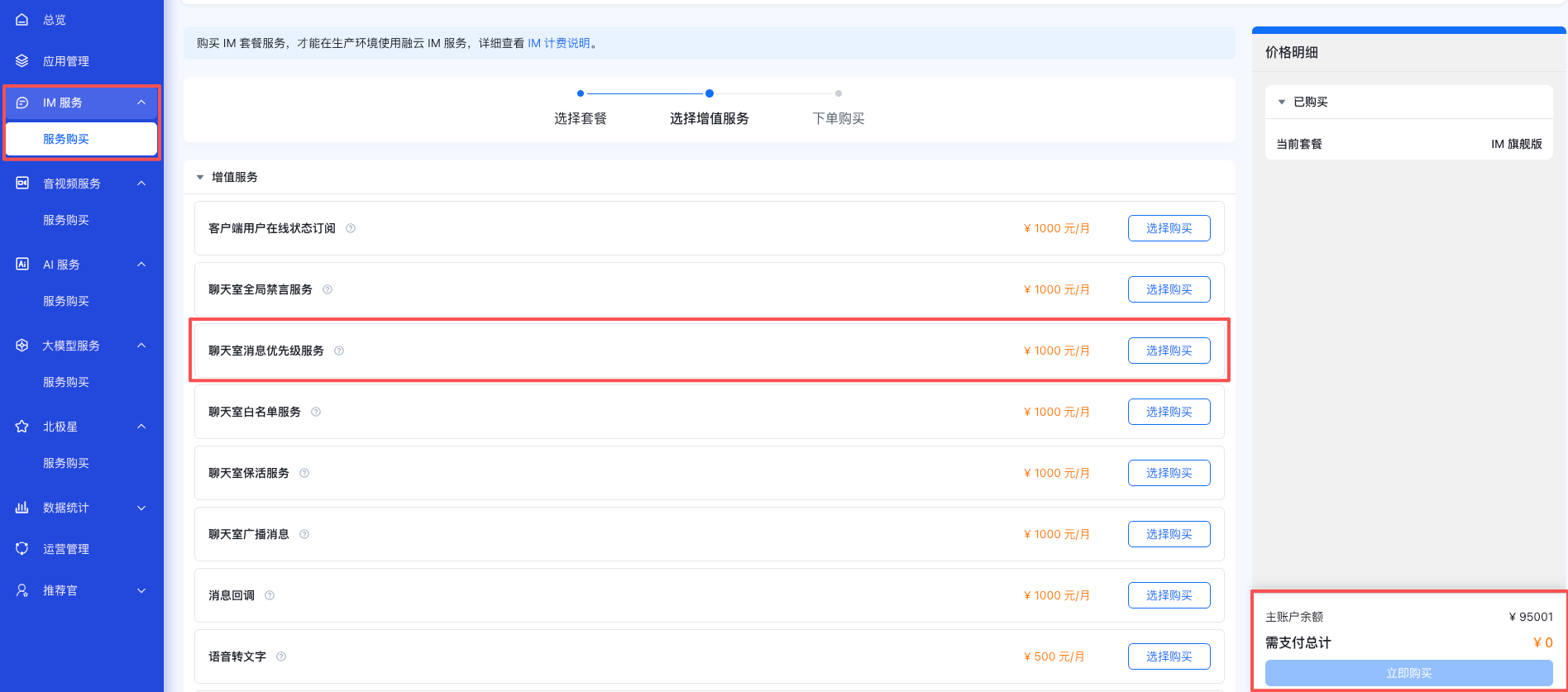This screenshot has width=1568, height=692.
Task: Click the AI 服务 icon
Action: point(22,265)
